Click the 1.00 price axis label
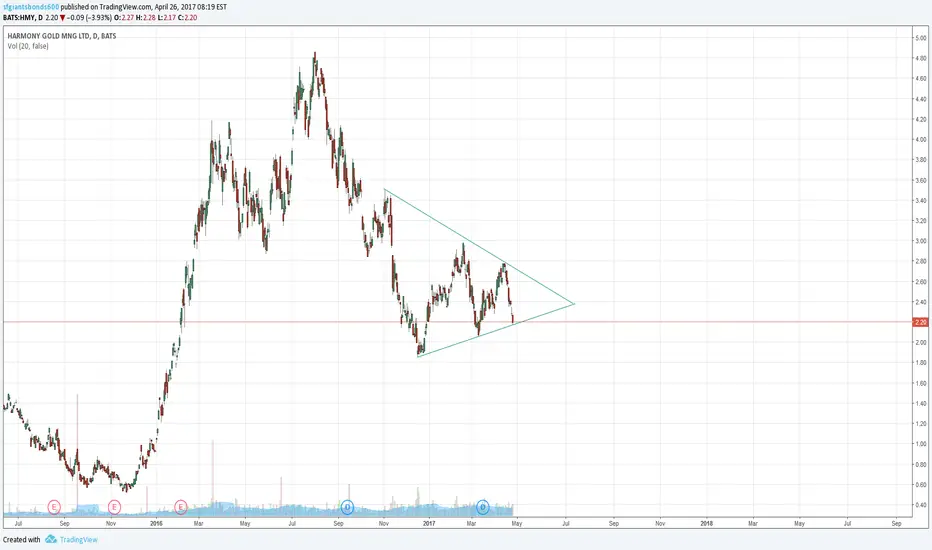This screenshot has width=932, height=550. point(921,444)
